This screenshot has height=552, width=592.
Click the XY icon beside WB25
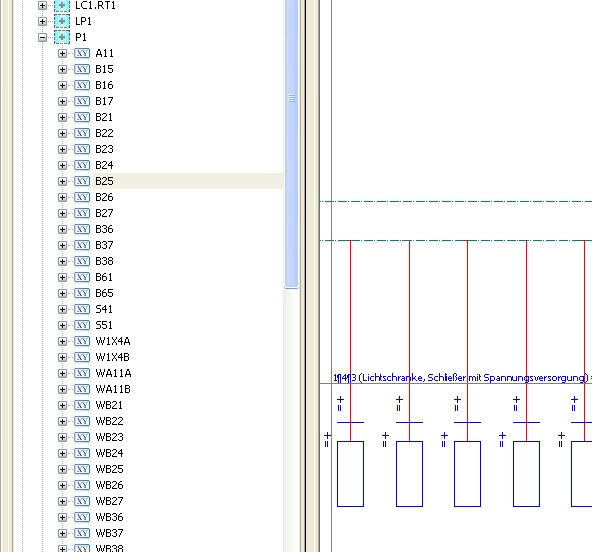(82, 469)
